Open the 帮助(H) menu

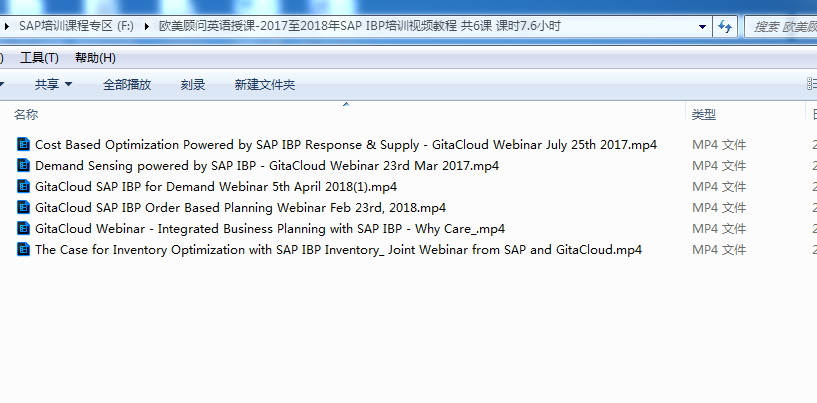pyautogui.click(x=95, y=58)
